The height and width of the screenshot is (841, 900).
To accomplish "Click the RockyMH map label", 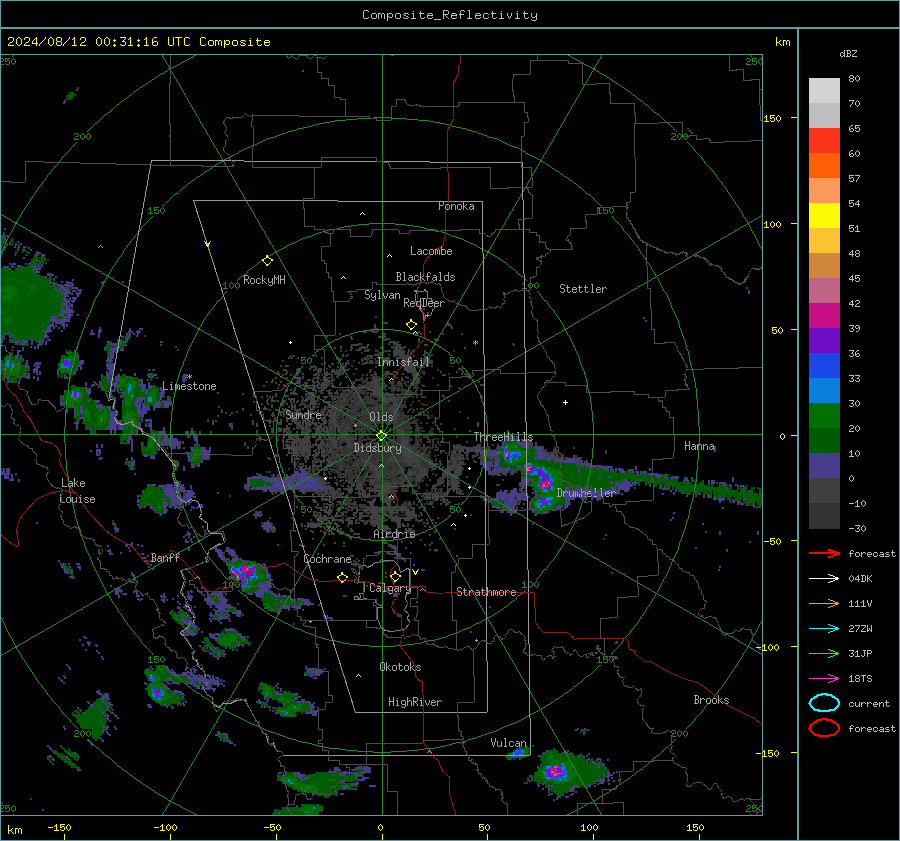I will click(264, 280).
